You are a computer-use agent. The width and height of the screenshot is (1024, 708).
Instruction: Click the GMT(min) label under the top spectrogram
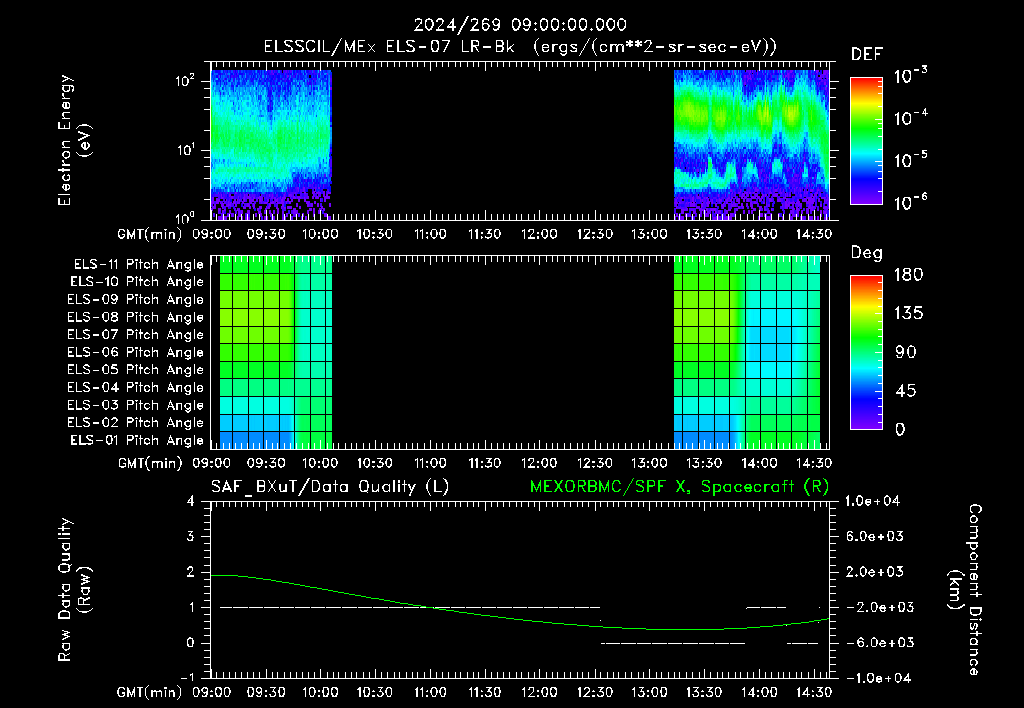(x=150, y=234)
